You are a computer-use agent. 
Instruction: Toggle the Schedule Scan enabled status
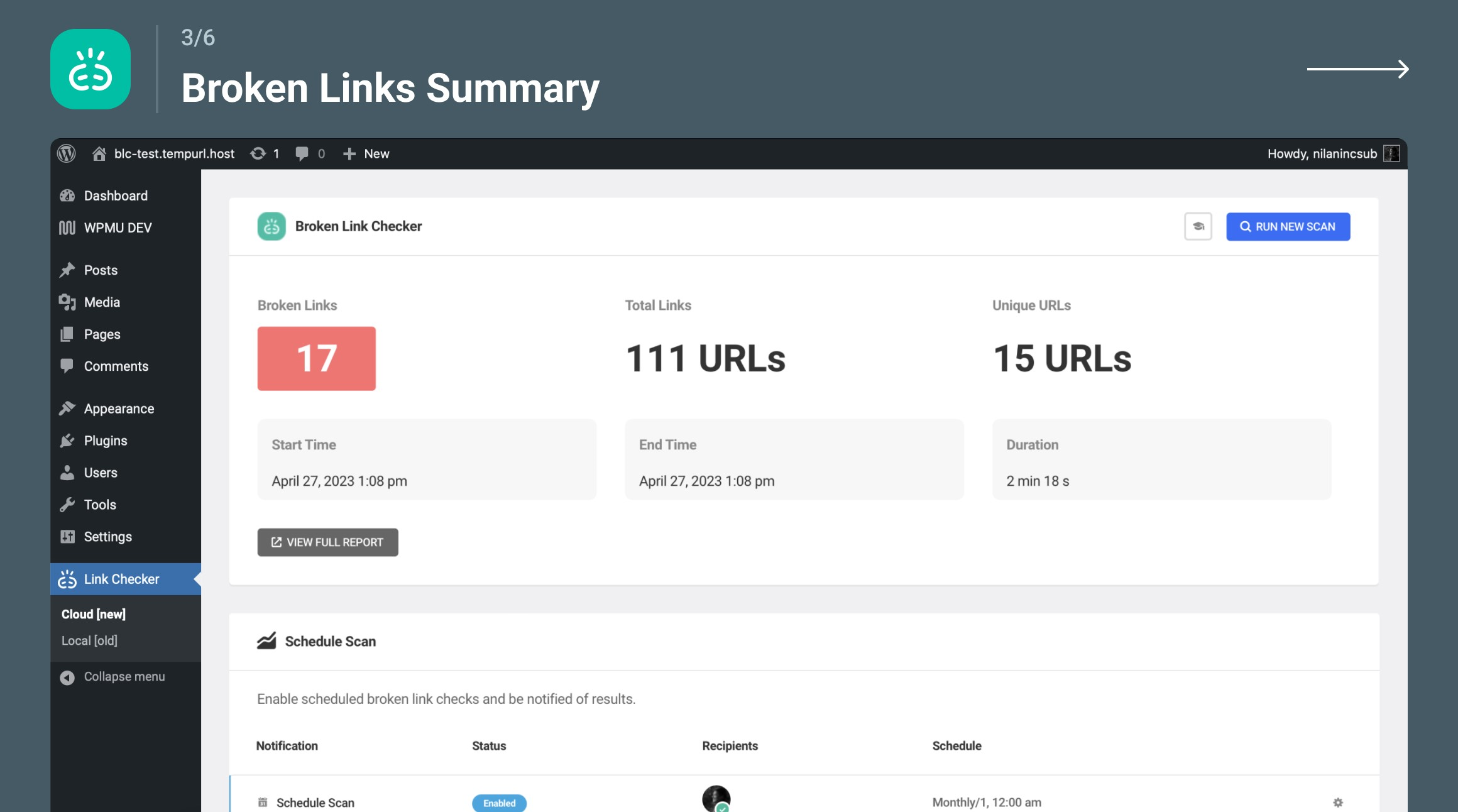pos(499,802)
